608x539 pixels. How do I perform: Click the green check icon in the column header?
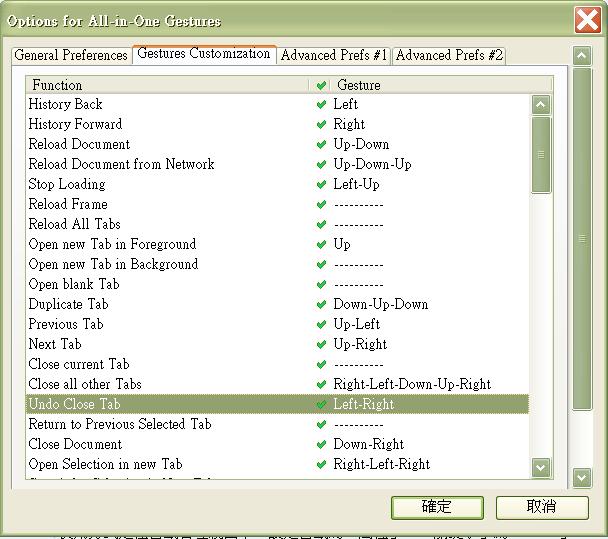pyautogui.click(x=321, y=85)
